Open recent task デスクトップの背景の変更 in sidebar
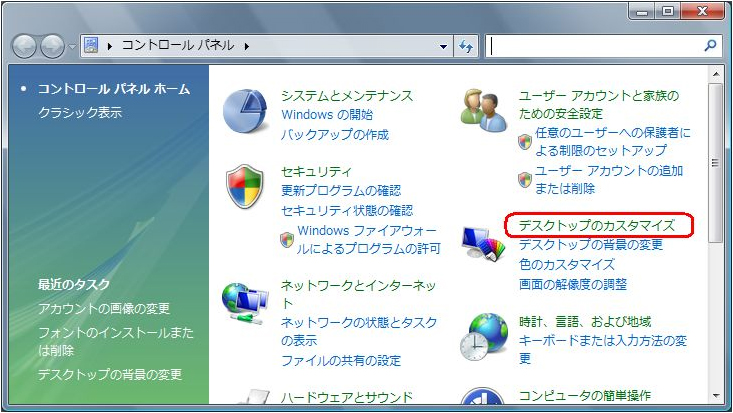 pyautogui.click(x=110, y=375)
